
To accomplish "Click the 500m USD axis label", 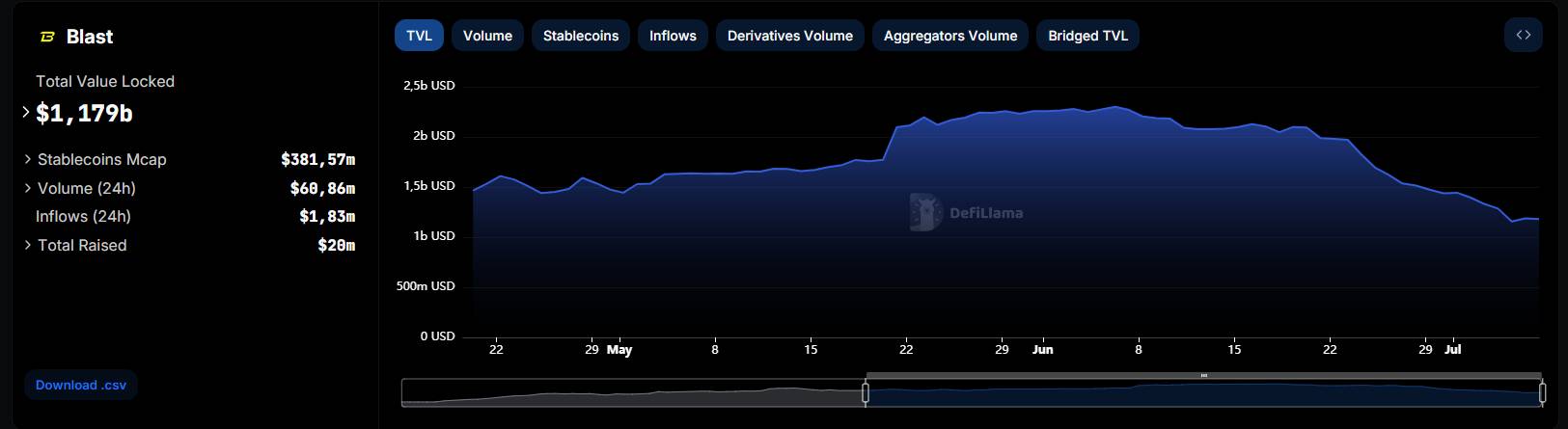I will (426, 285).
